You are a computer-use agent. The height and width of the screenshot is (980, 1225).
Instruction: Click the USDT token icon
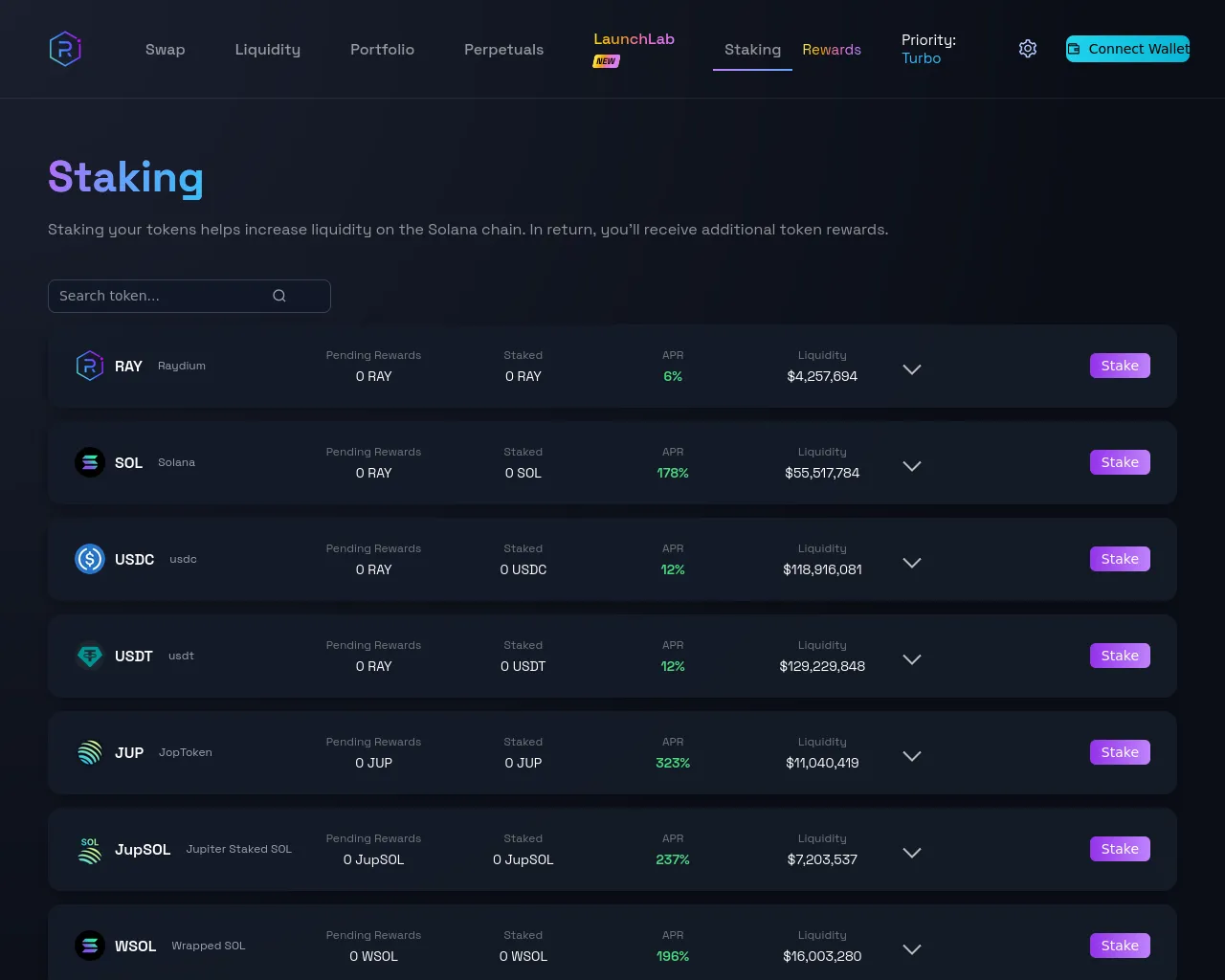tap(90, 656)
